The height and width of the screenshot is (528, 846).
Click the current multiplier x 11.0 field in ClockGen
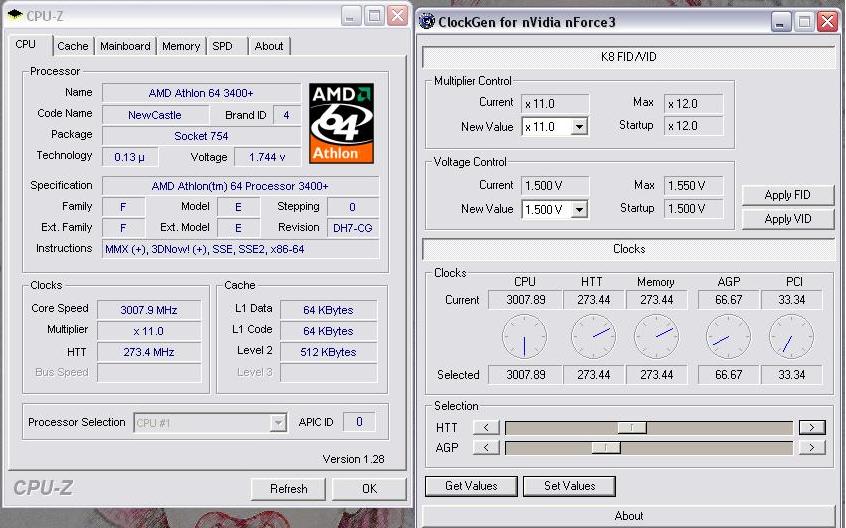pyautogui.click(x=555, y=104)
